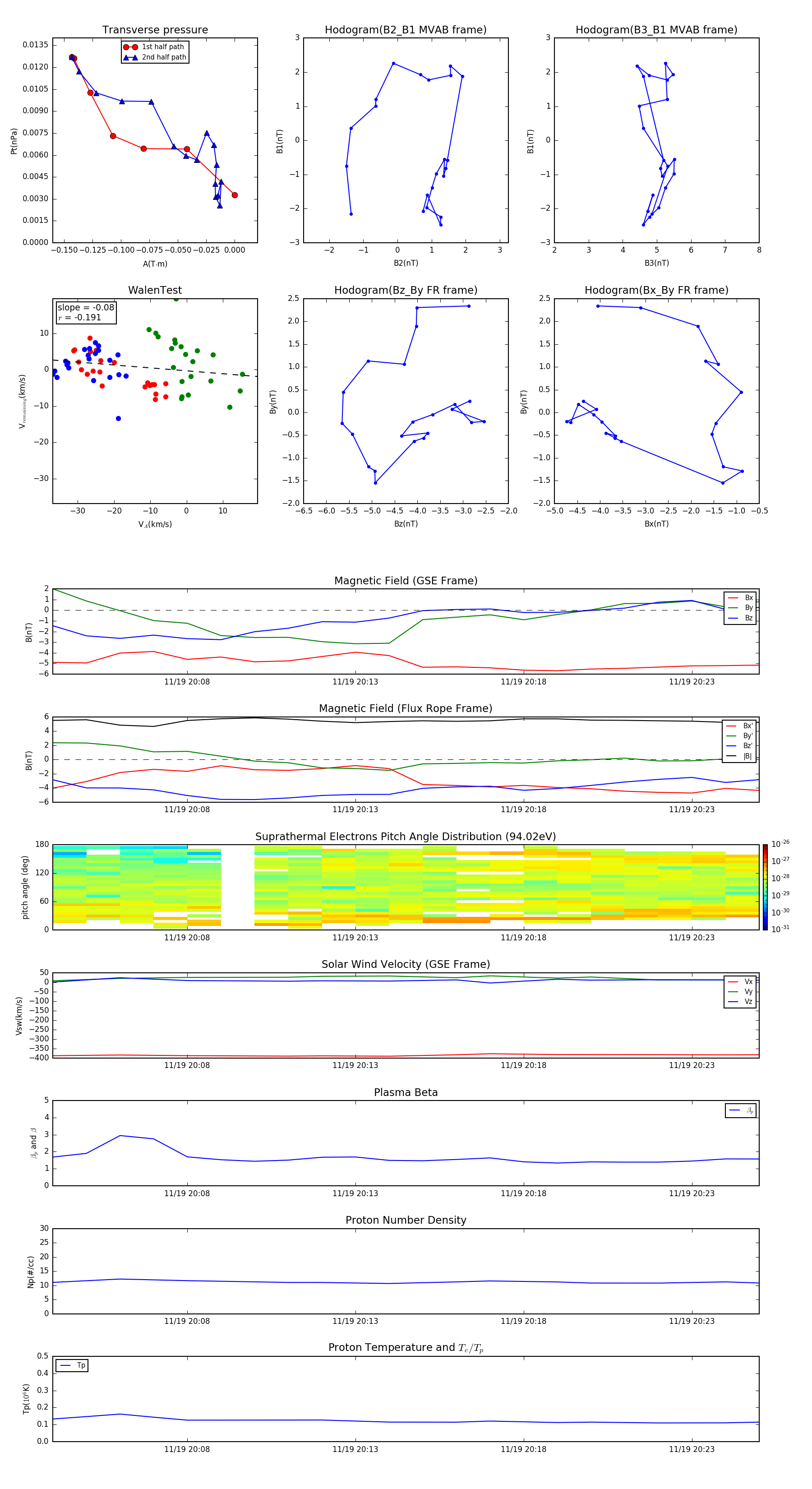Click '11/19 20:08' tick under GSE field plot
The image size is (812, 1489).
(187, 682)
